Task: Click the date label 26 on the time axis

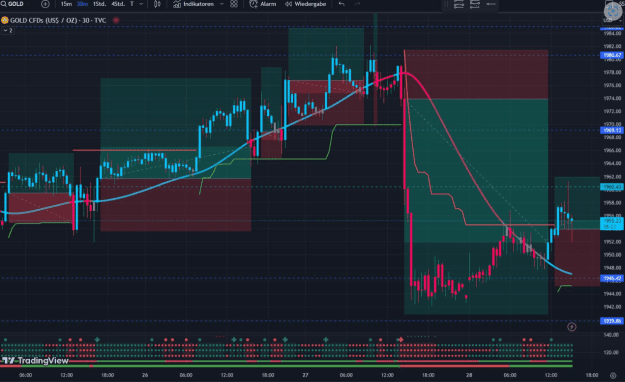Action: pos(145,375)
